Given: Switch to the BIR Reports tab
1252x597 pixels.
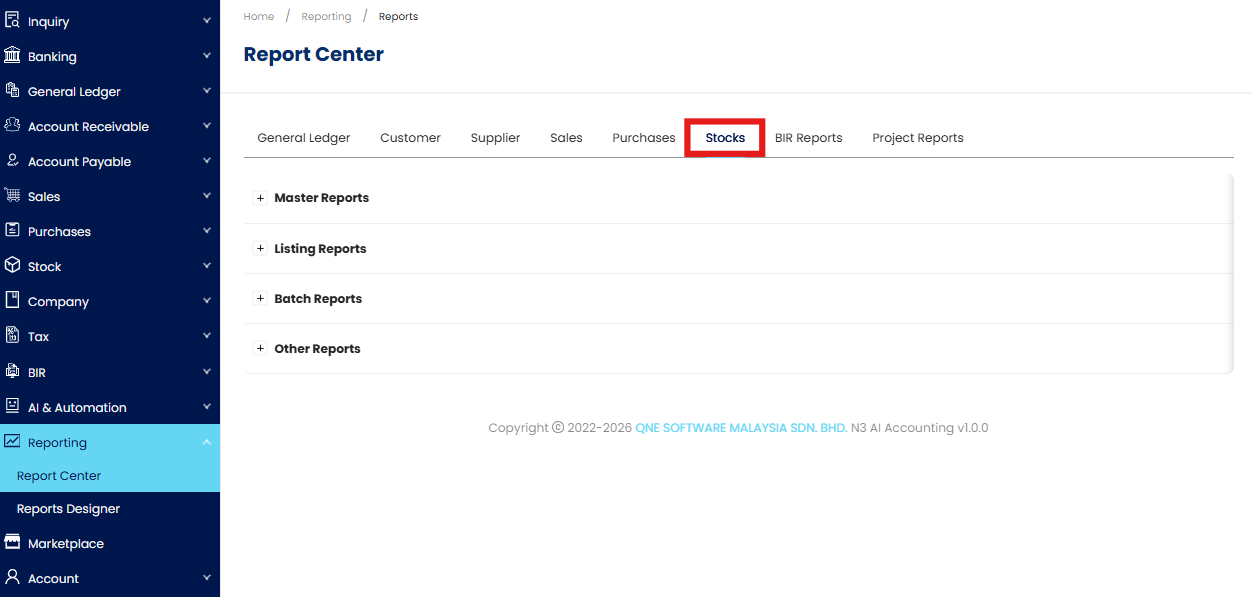Looking at the screenshot, I should [x=808, y=138].
